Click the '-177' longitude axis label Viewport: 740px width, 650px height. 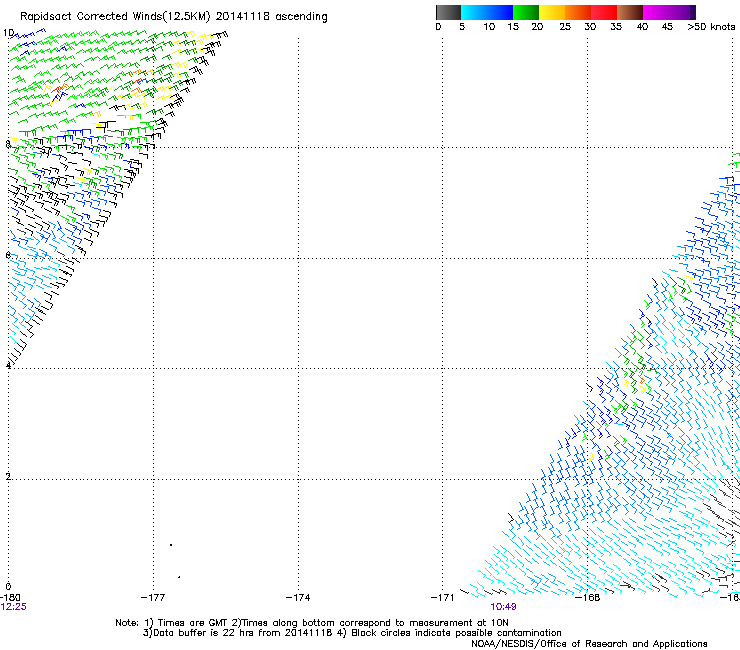click(x=153, y=598)
